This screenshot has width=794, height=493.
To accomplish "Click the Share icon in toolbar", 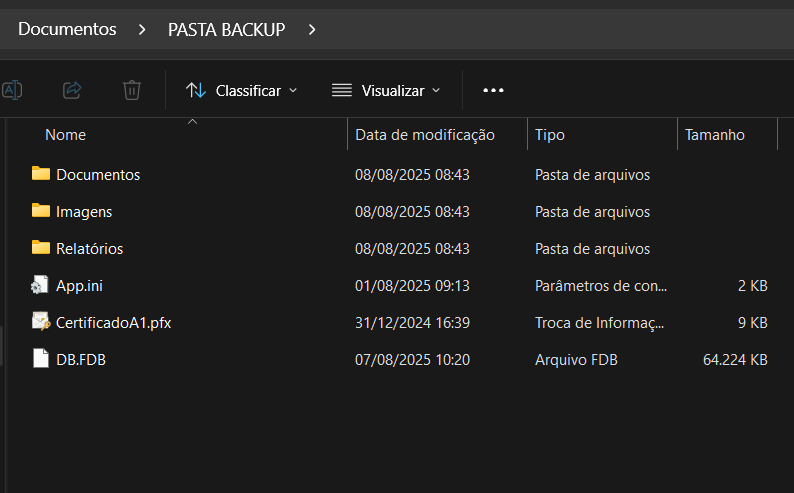I will (72, 90).
